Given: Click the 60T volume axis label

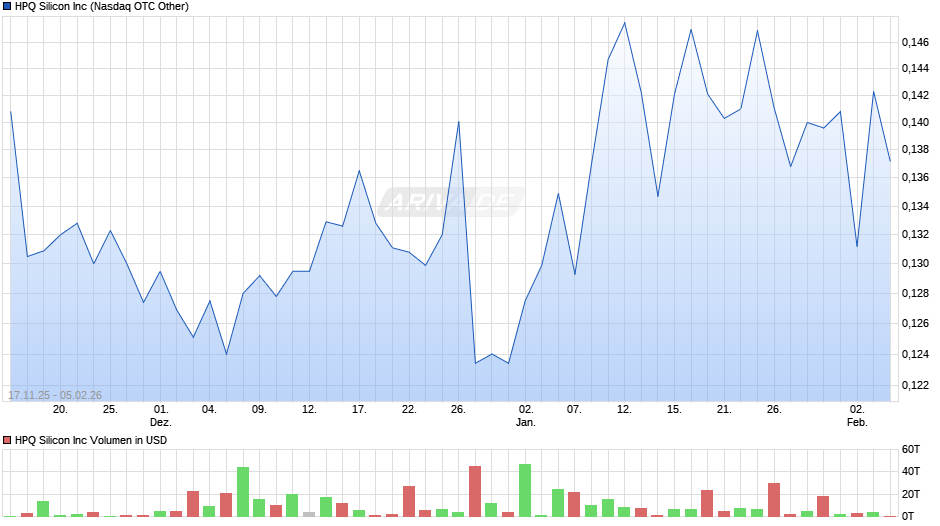Looking at the screenshot, I should [911, 449].
